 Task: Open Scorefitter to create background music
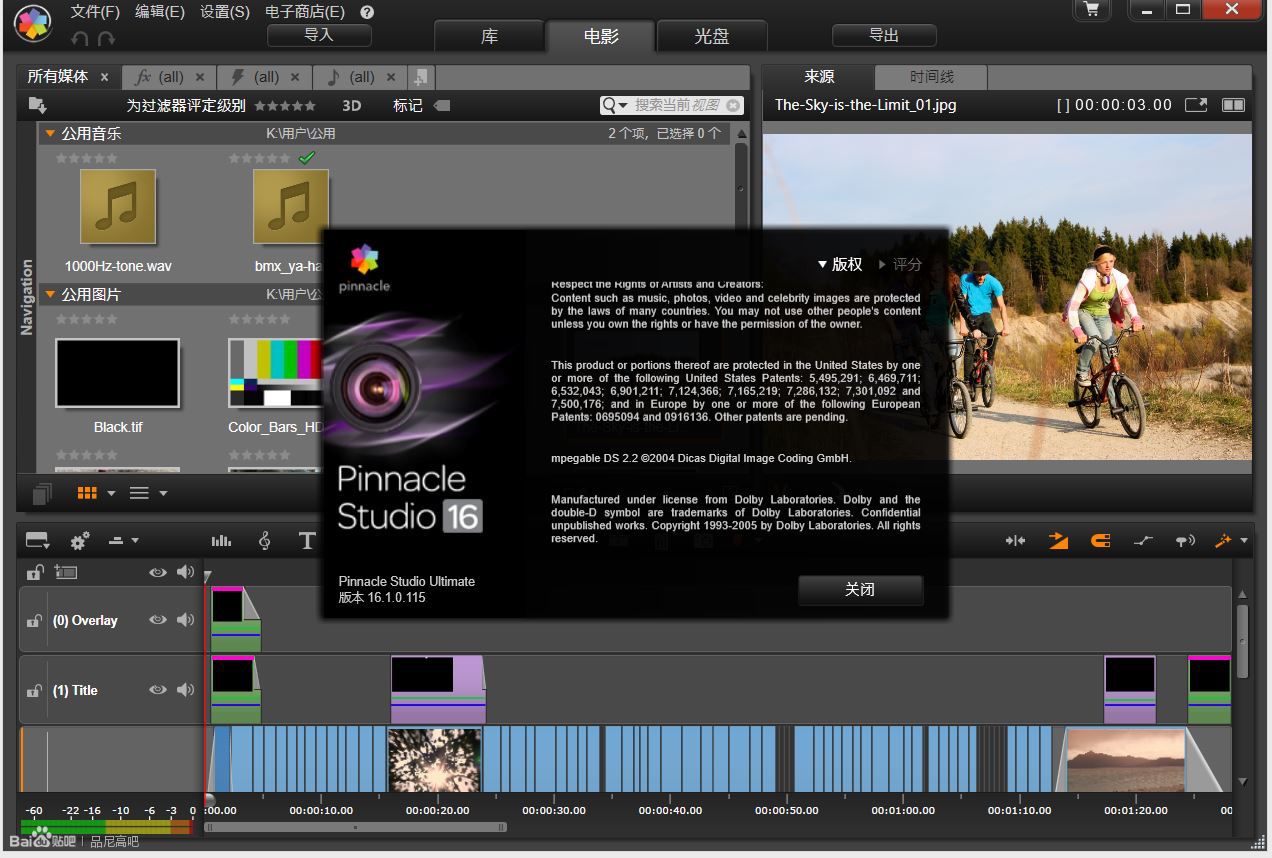click(265, 540)
